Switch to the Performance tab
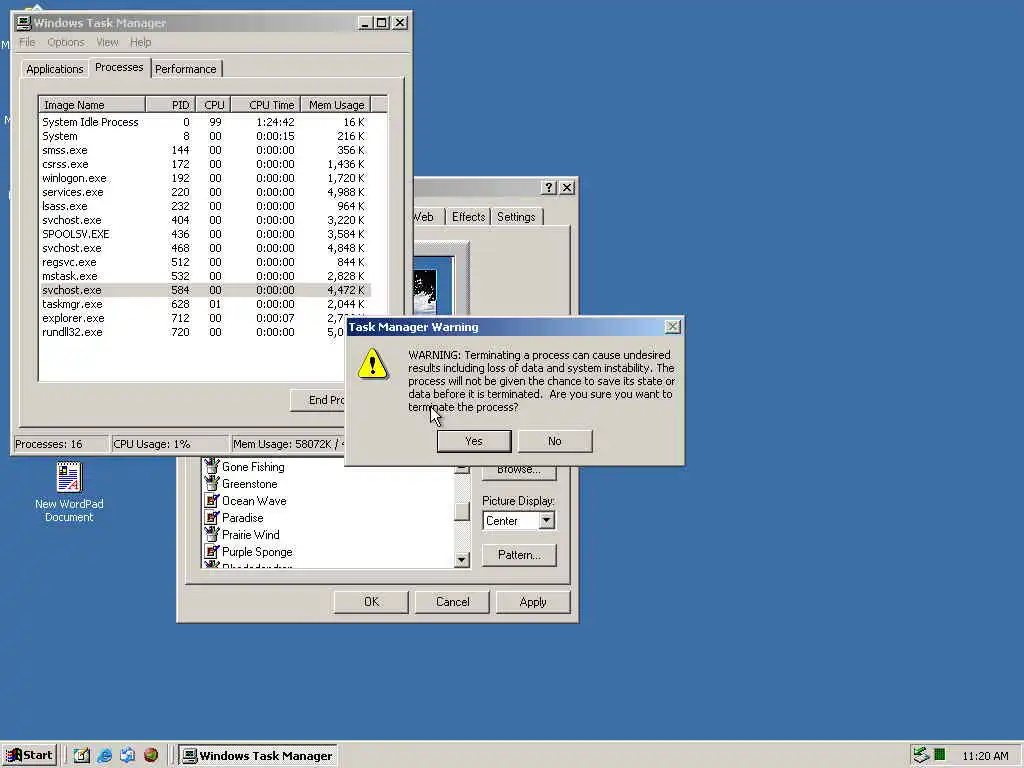The width and height of the screenshot is (1024, 768). [x=185, y=69]
